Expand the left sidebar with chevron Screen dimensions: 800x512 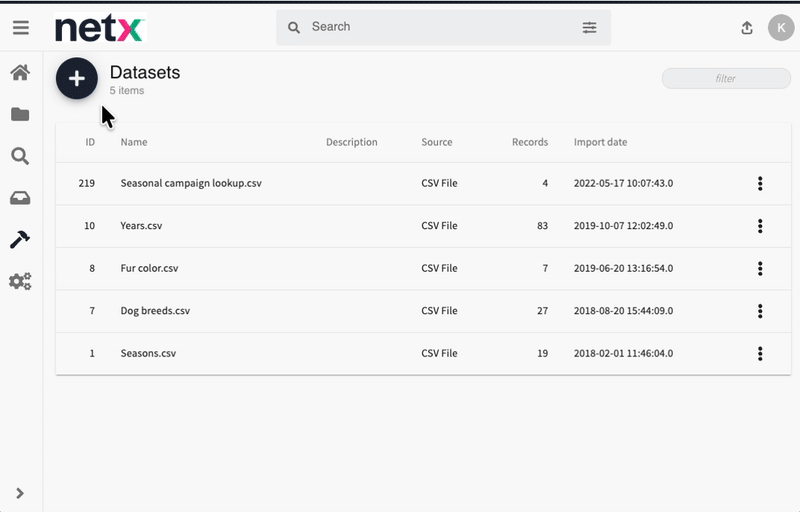coord(20,493)
